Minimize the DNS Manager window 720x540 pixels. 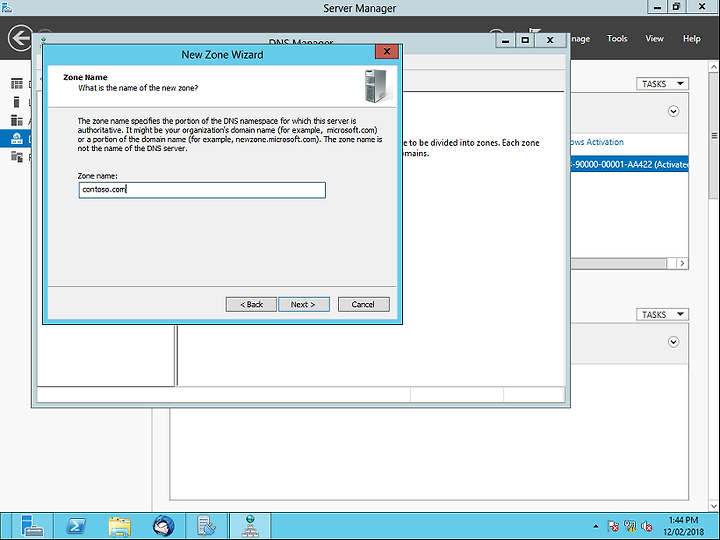(x=506, y=40)
